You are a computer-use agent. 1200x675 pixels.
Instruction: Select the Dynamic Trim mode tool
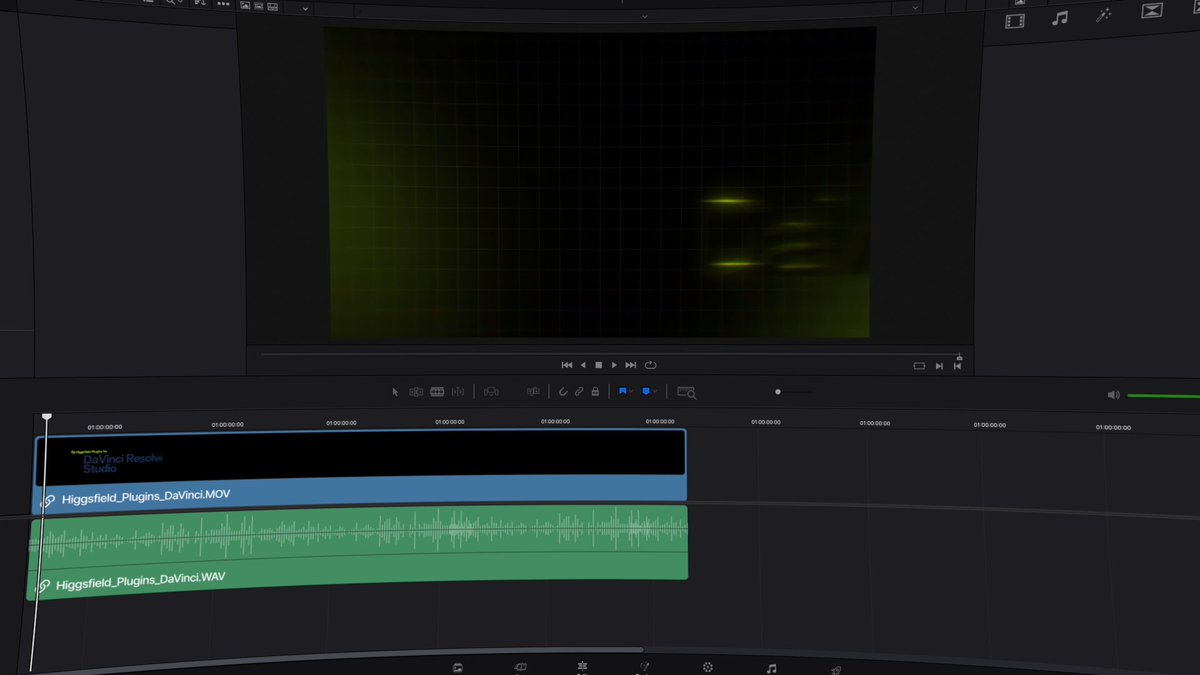[x=458, y=392]
